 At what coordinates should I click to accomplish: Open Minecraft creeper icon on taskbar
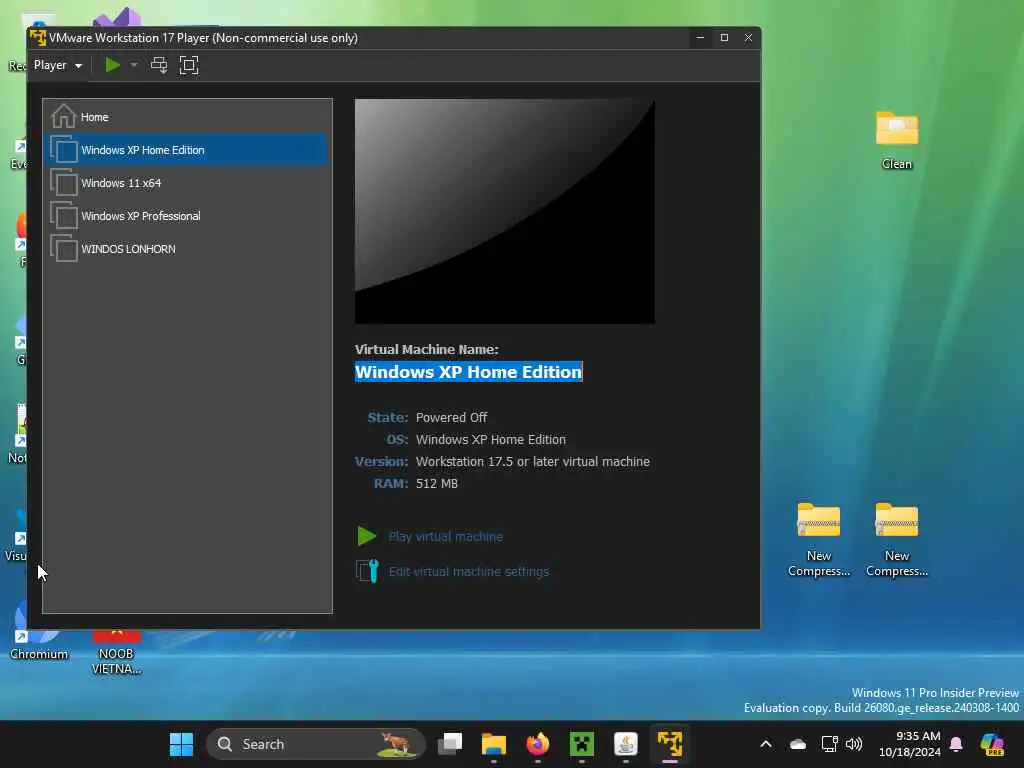tap(581, 744)
